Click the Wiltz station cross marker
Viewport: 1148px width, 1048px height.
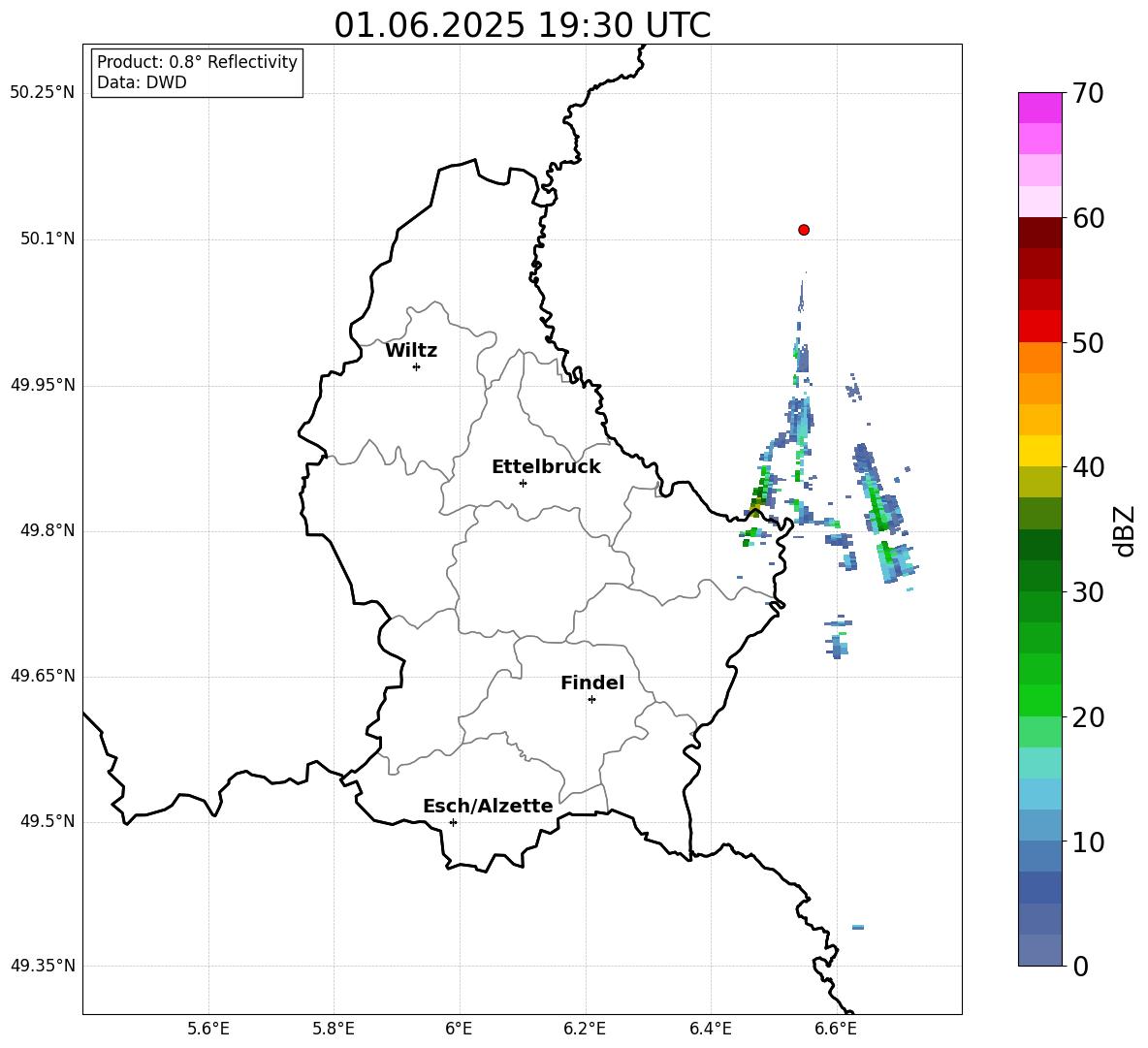(x=417, y=366)
